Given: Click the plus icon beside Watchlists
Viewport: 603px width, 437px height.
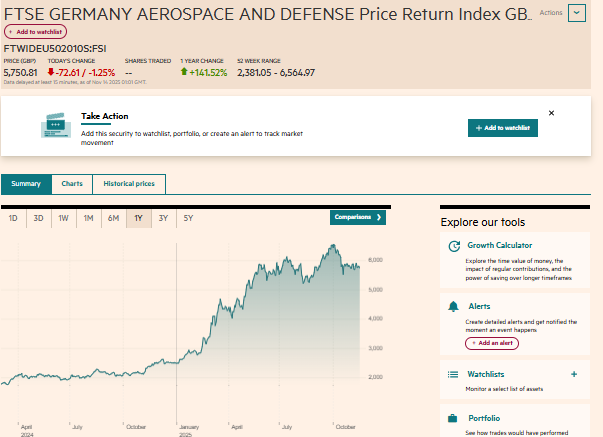Looking at the screenshot, I should tap(574, 374).
